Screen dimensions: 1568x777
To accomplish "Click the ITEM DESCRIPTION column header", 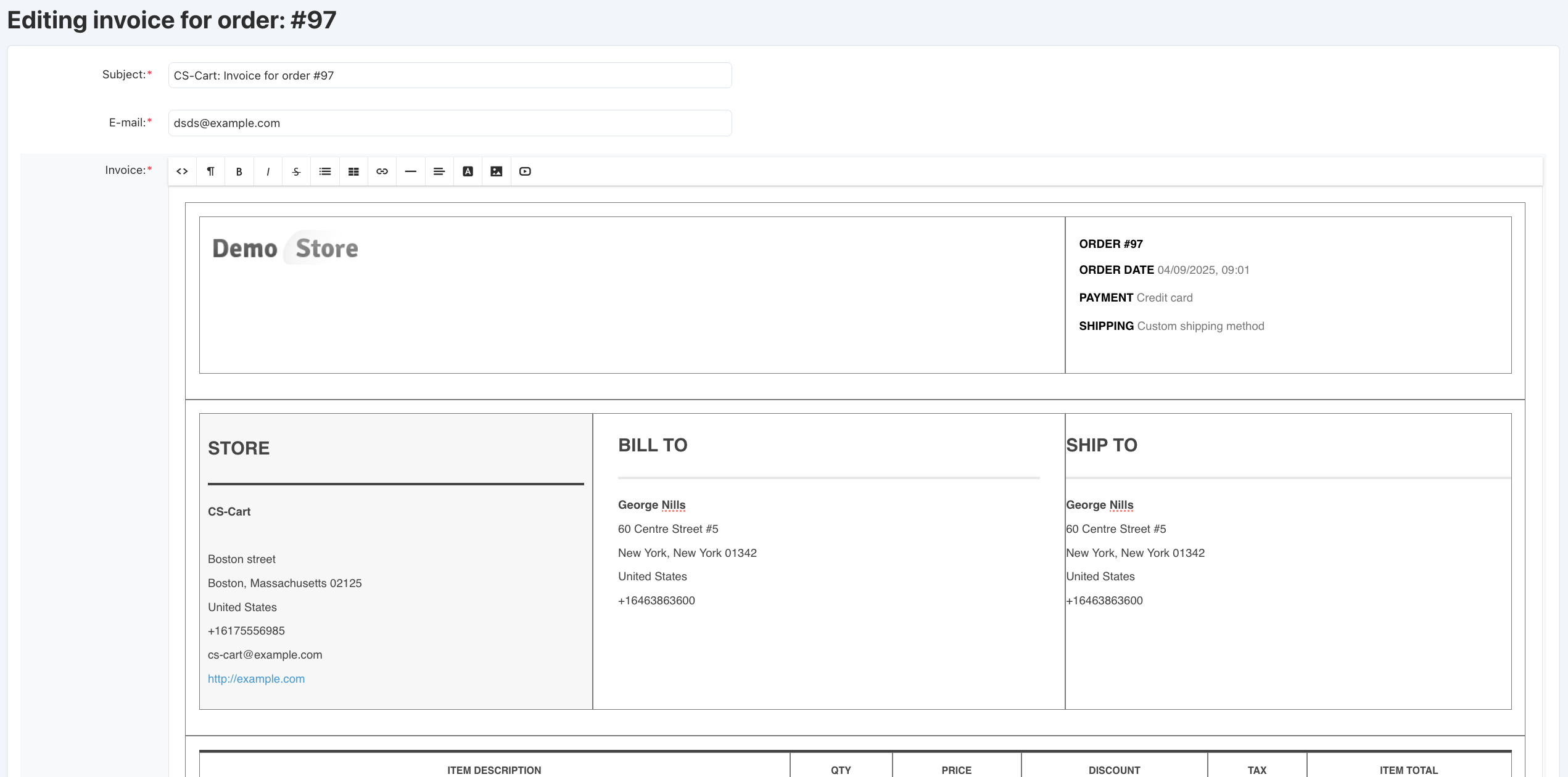I will (x=494, y=770).
